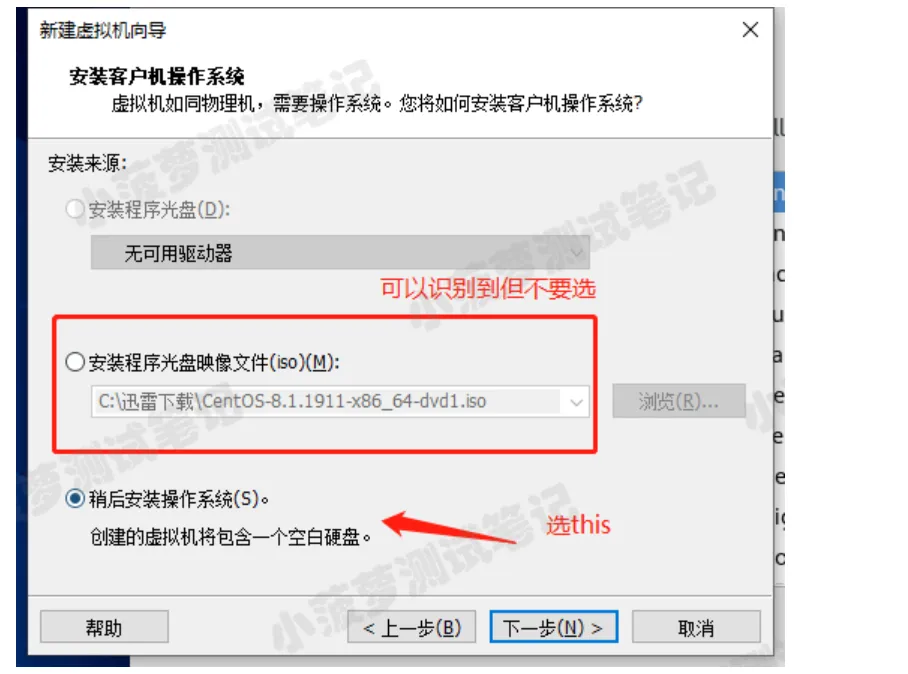Click the red arrow pointing at 稍后安装

tap(449, 526)
